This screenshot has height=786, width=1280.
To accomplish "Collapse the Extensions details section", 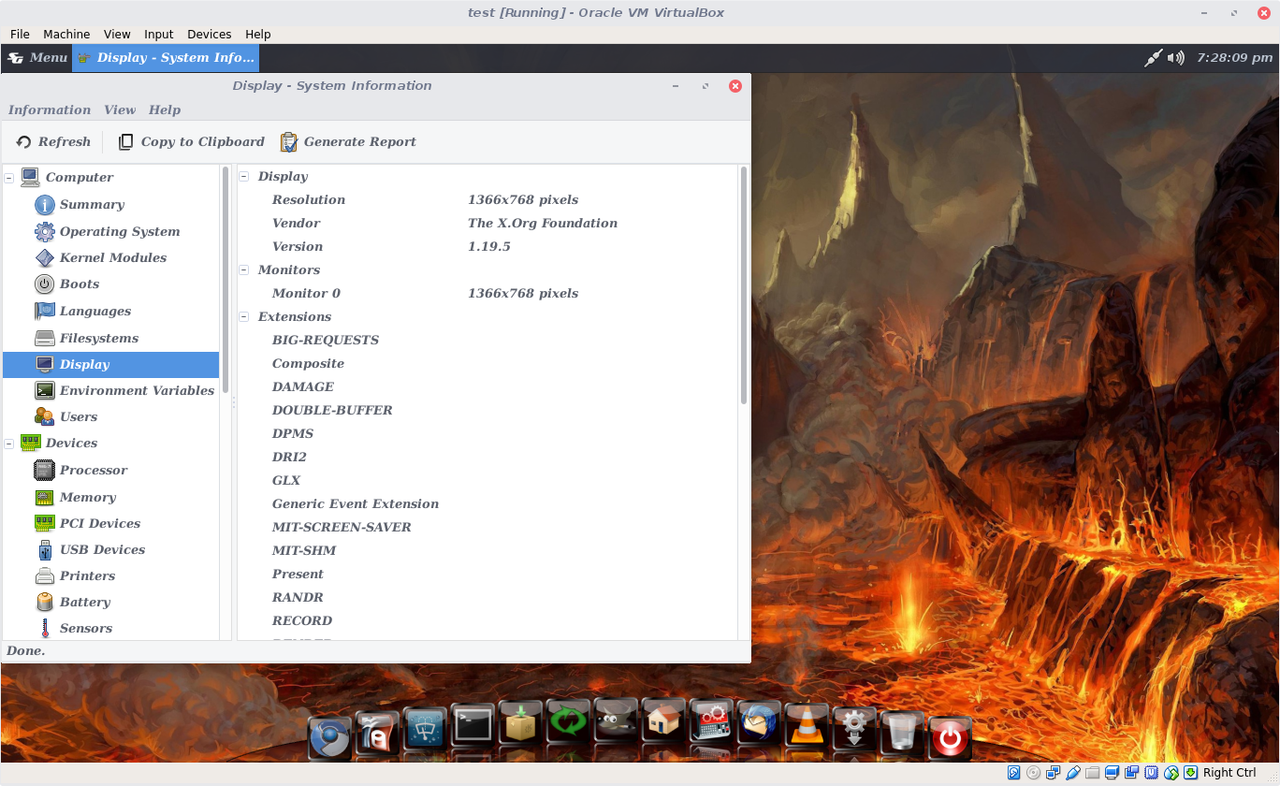I will [x=244, y=317].
